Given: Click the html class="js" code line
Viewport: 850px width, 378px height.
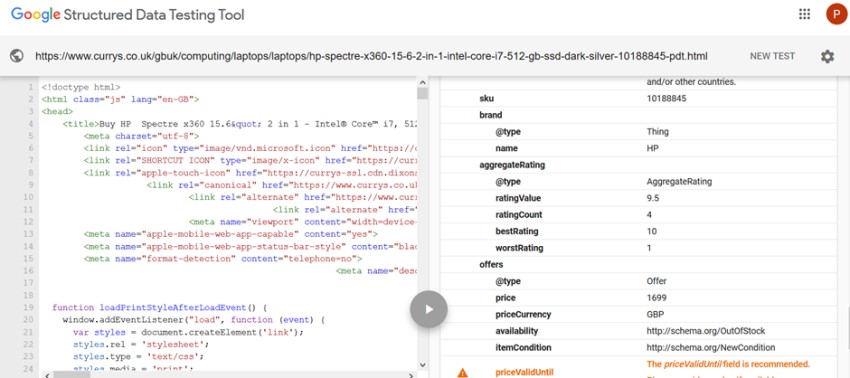Looking at the screenshot, I should [x=120, y=99].
